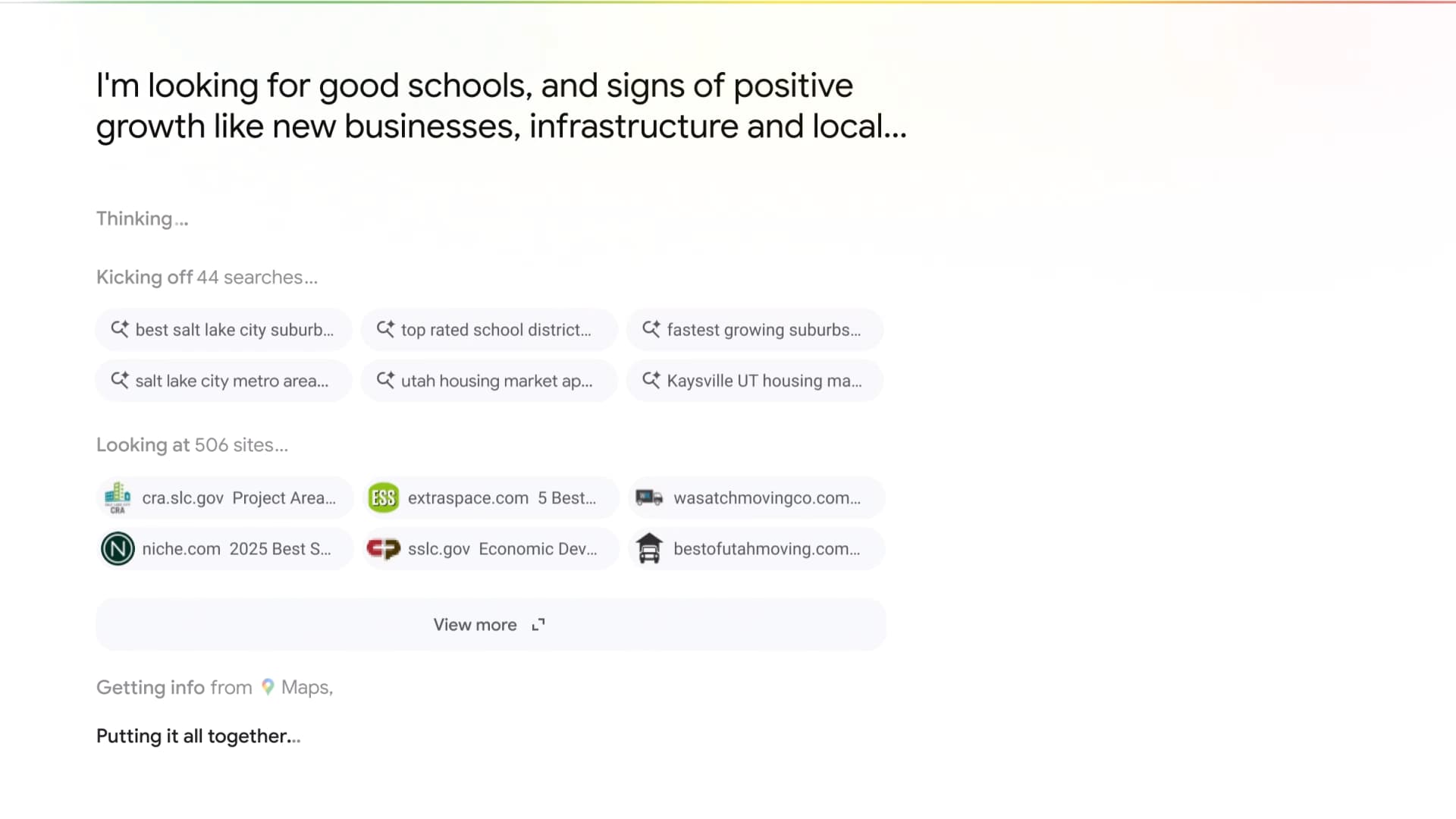
Task: Click the truncated query heading text
Action: 500,106
